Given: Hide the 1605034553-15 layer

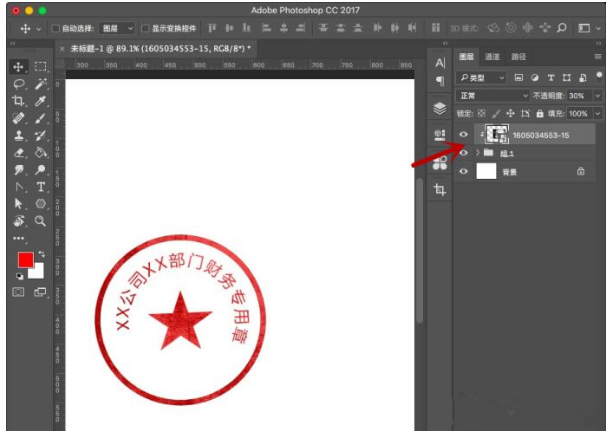Looking at the screenshot, I should point(463,135).
